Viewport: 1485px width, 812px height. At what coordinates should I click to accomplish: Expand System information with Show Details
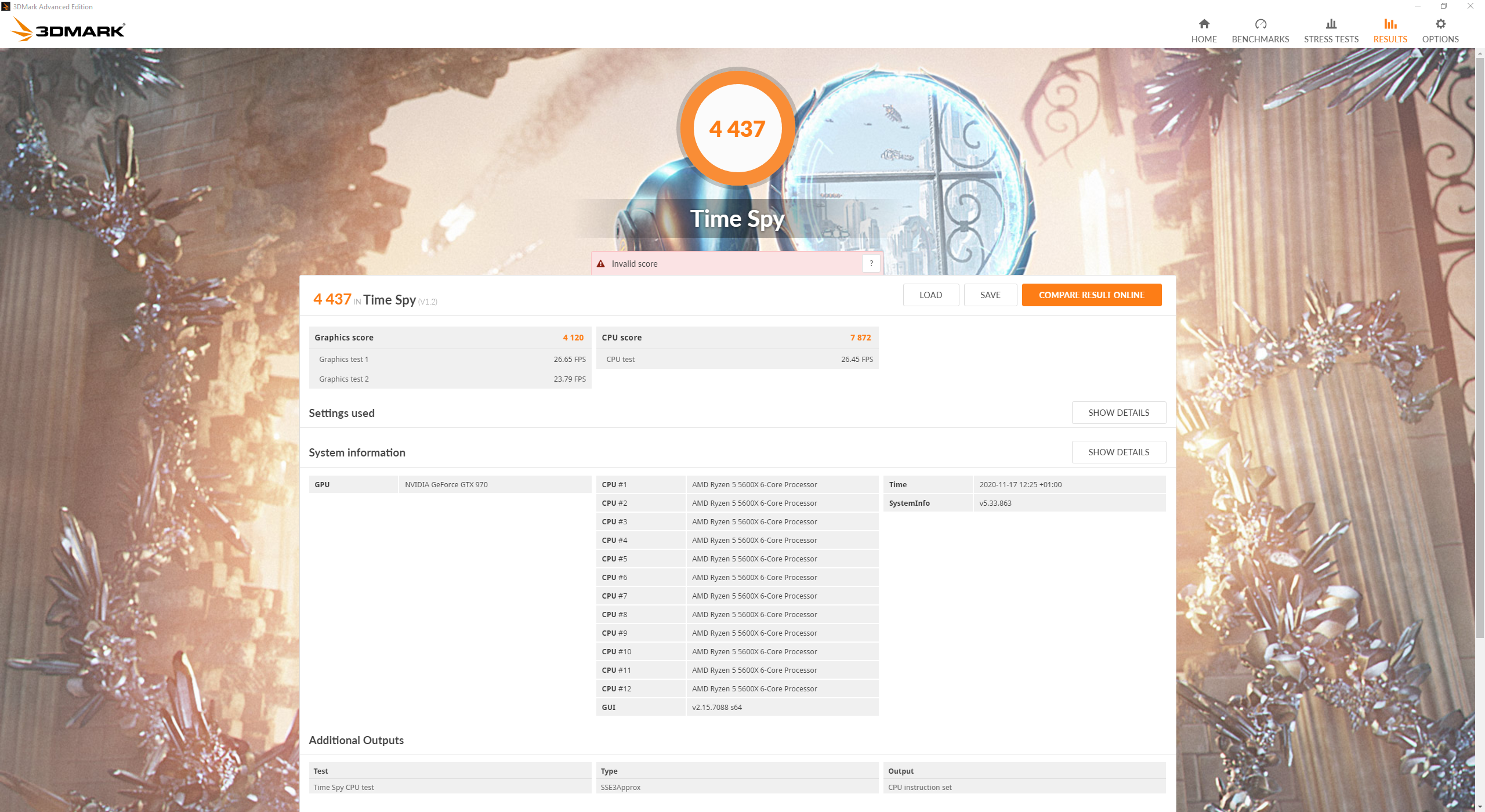coord(1118,452)
